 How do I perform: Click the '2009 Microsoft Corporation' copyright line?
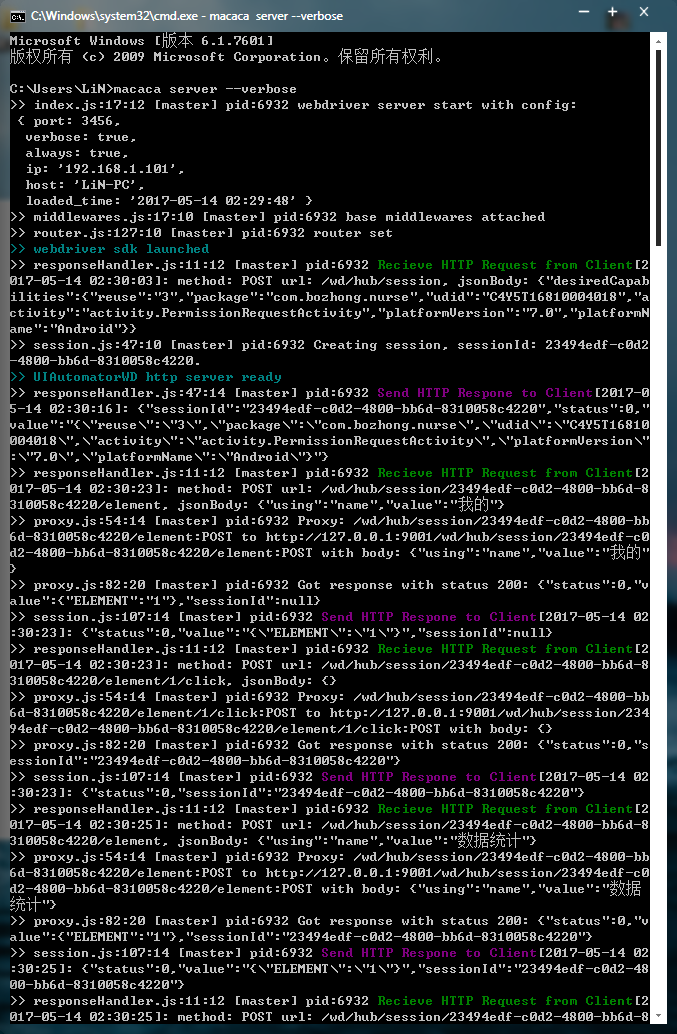[x=225, y=57]
